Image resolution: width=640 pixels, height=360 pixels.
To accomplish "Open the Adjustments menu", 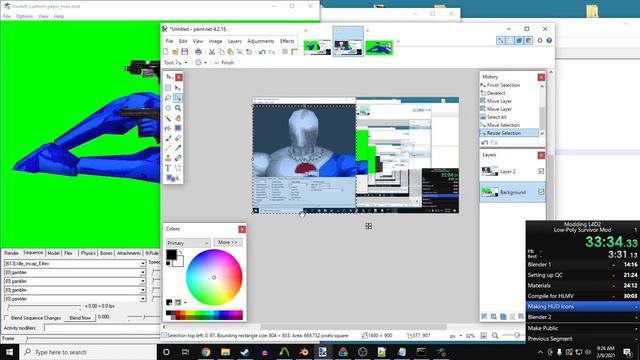I will coord(260,41).
